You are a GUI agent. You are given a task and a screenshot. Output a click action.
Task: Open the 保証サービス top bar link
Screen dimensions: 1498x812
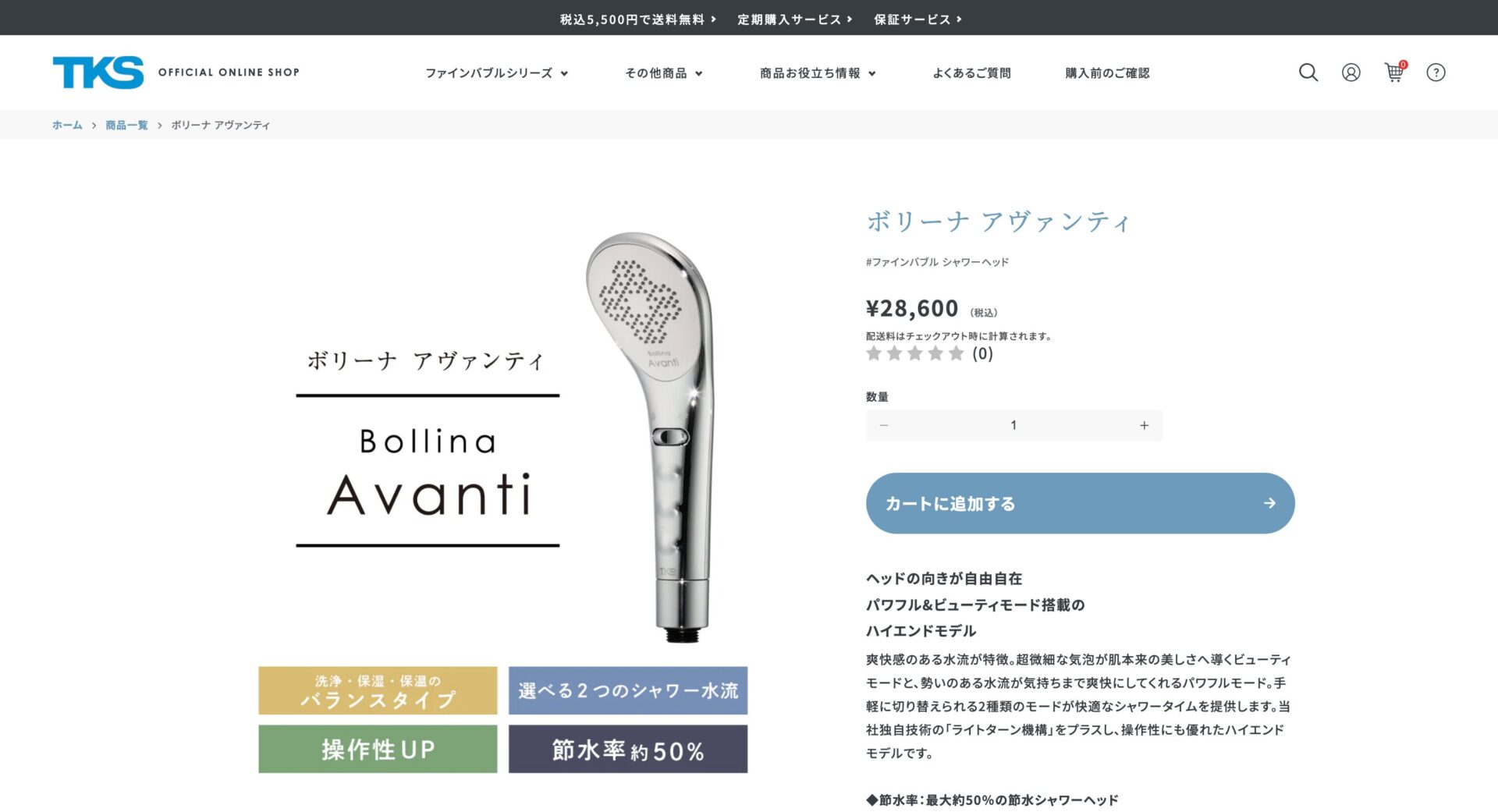point(918,20)
